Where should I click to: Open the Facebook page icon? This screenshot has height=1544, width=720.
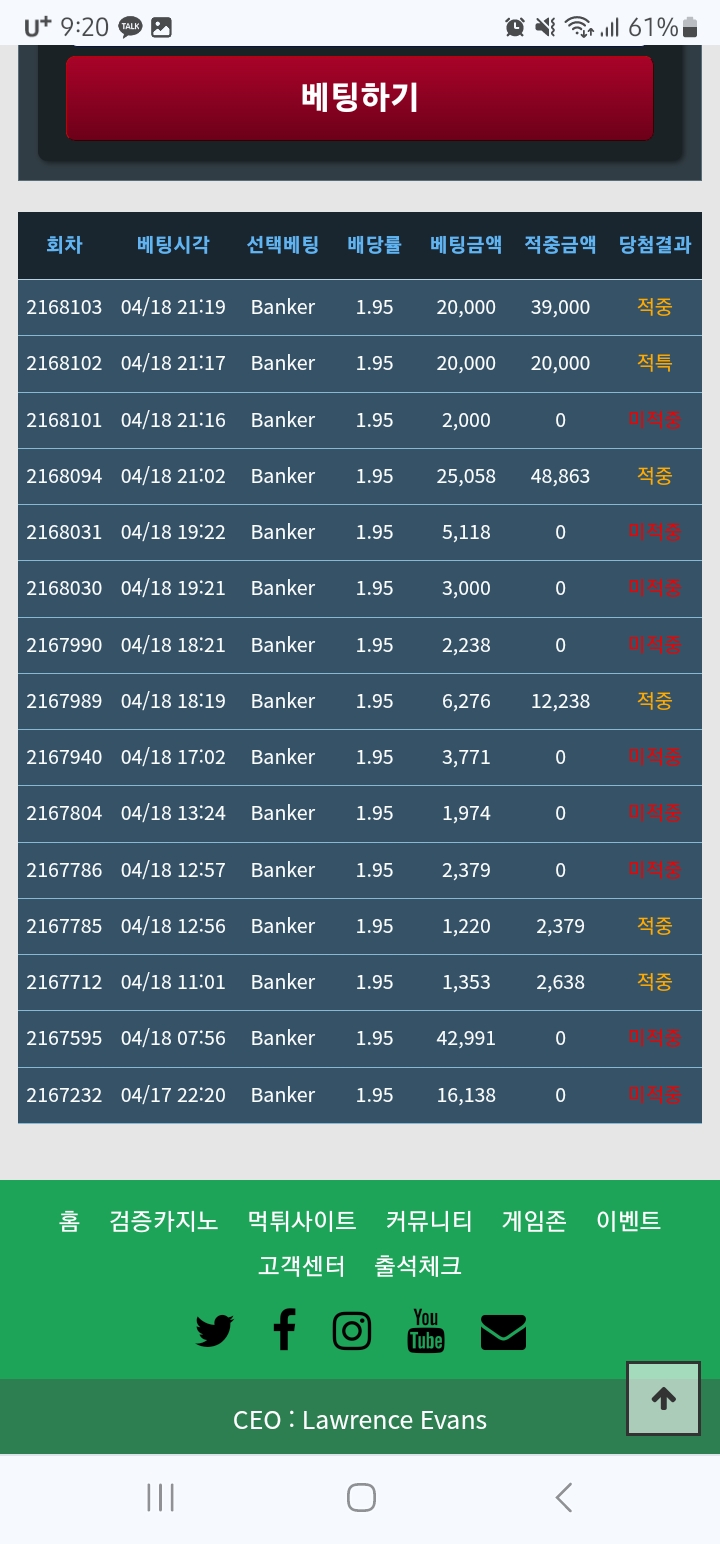(284, 1331)
